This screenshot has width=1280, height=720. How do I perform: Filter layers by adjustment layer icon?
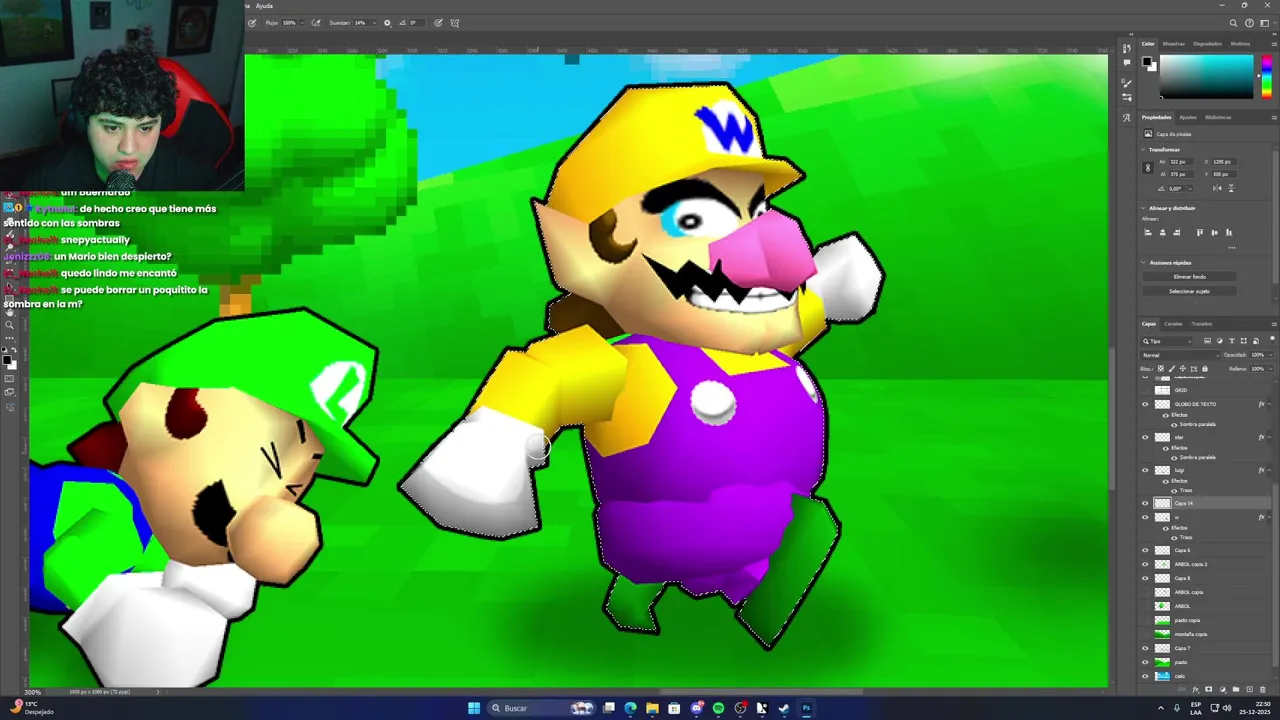tap(1219, 341)
